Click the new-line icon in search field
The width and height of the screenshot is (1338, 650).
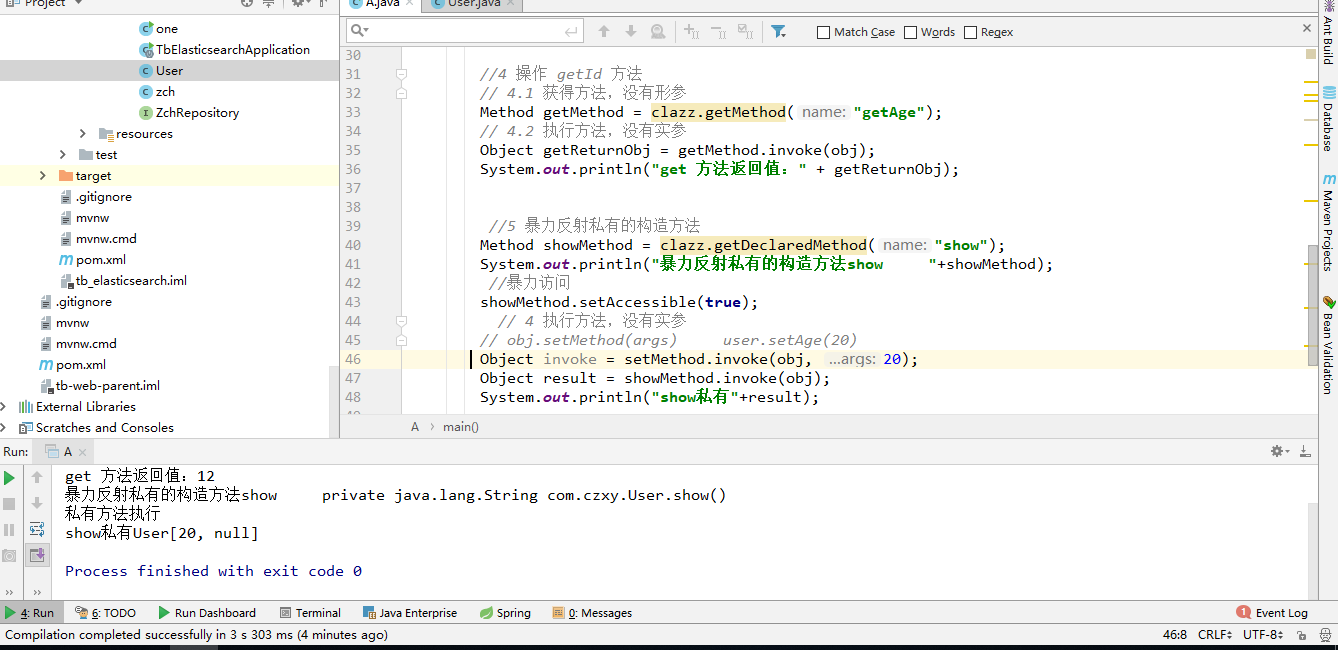point(572,32)
